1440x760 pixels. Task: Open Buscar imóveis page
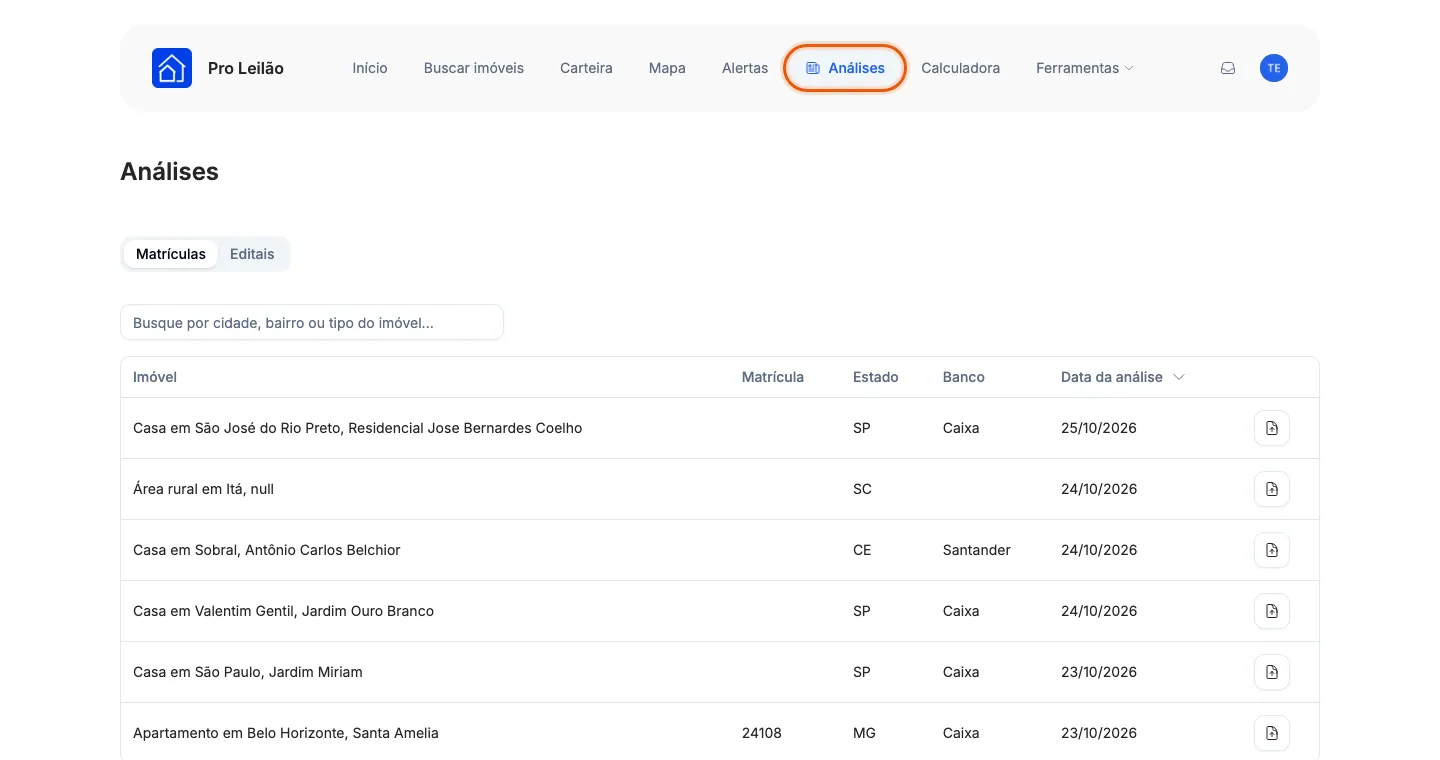tap(474, 68)
